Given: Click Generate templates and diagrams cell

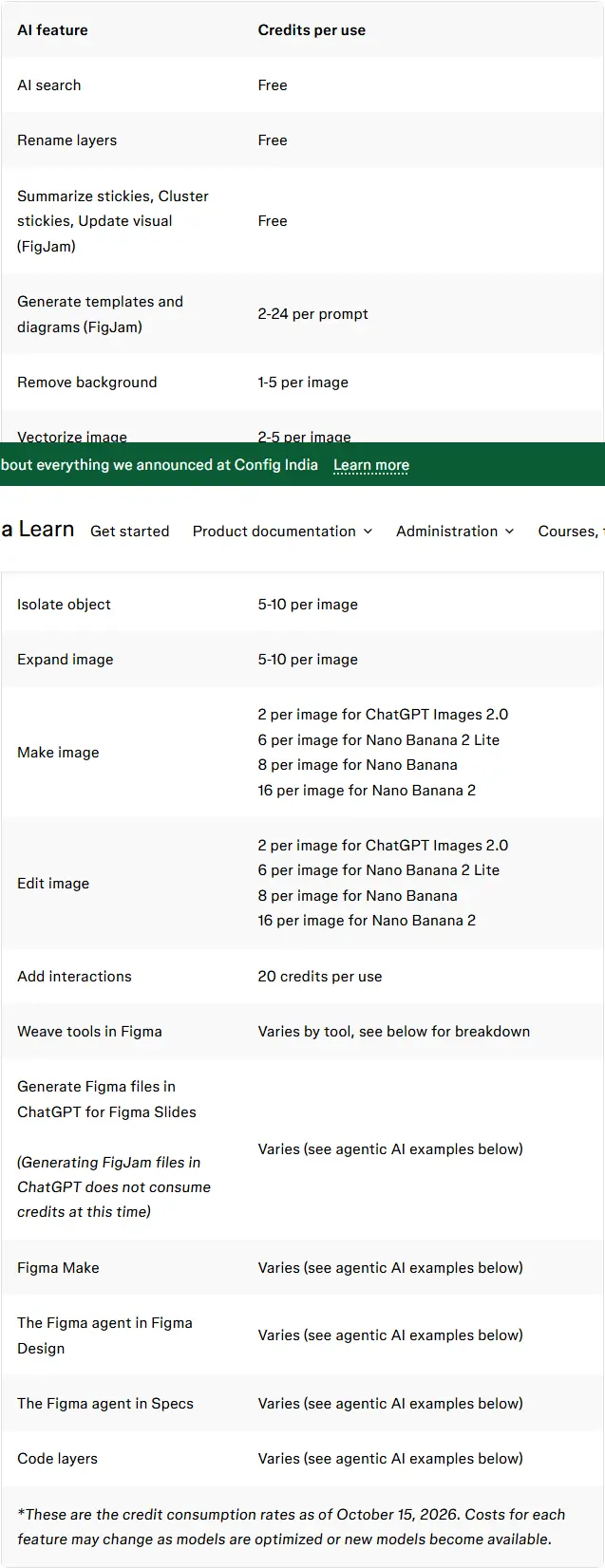Looking at the screenshot, I should pos(101,314).
